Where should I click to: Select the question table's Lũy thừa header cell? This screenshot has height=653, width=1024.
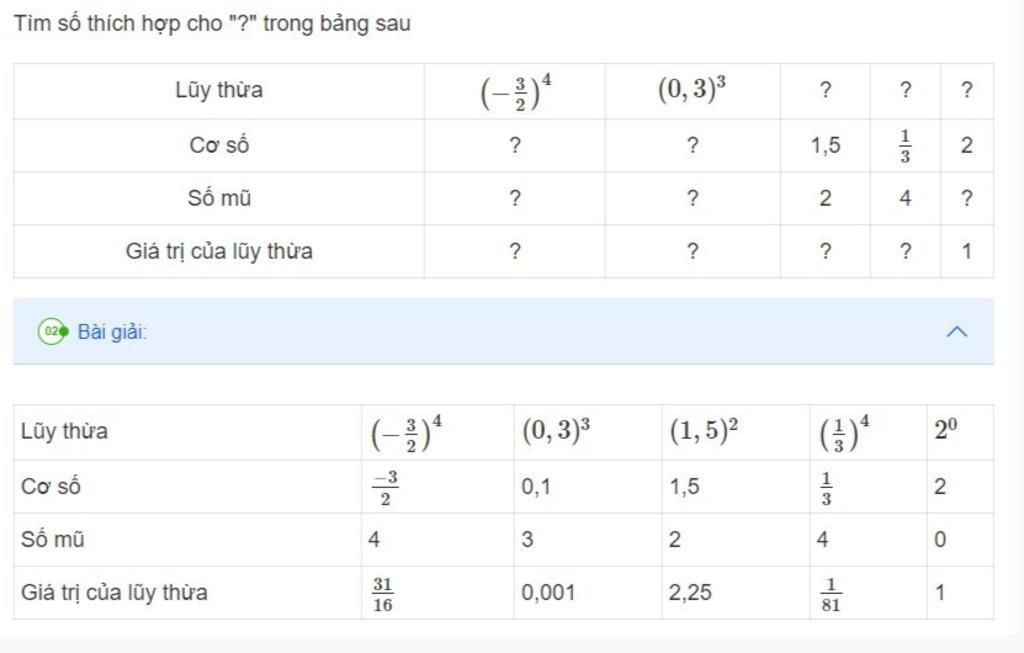pyautogui.click(x=219, y=90)
